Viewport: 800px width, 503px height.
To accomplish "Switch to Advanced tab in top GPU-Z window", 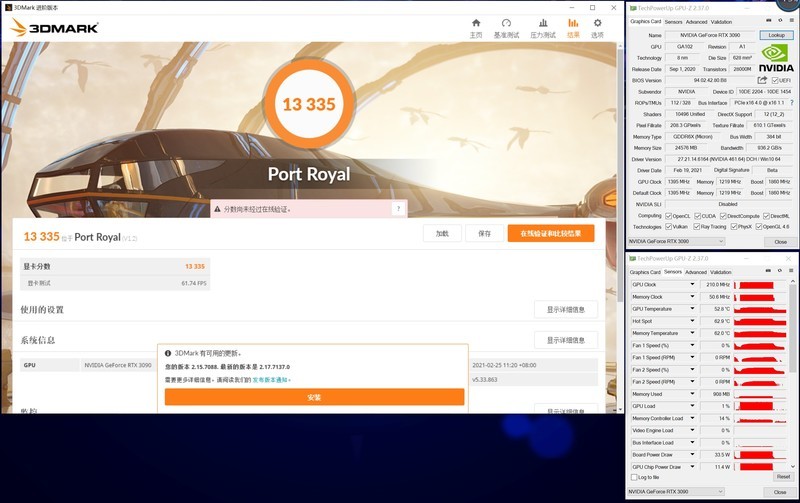I will pyautogui.click(x=696, y=22).
